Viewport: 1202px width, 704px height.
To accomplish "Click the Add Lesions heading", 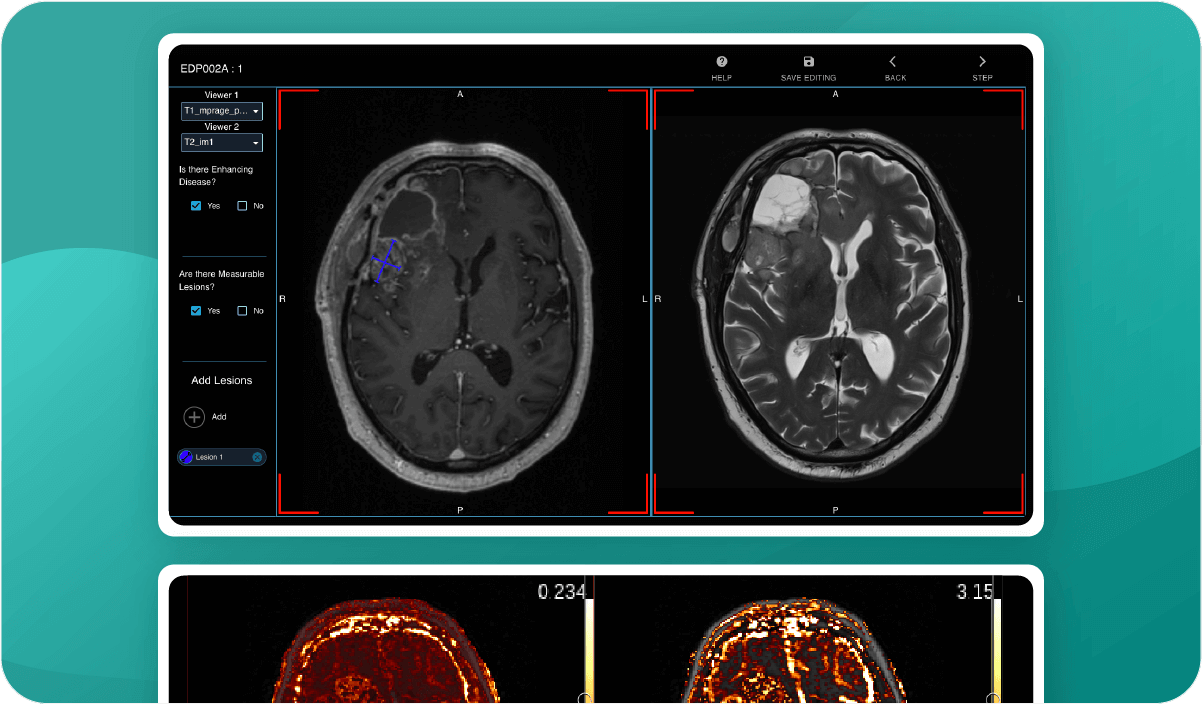I will [222, 380].
